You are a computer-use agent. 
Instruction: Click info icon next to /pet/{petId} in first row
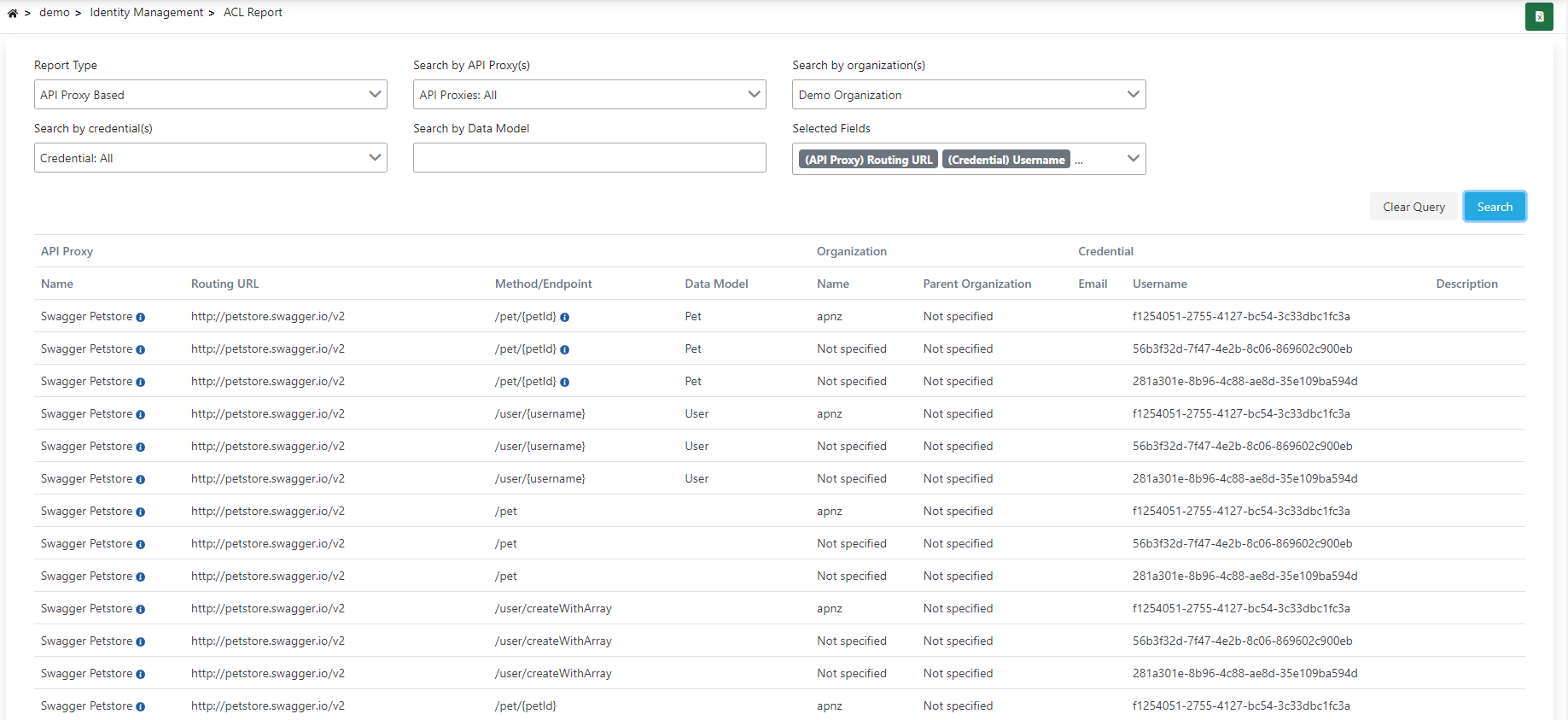tap(565, 317)
